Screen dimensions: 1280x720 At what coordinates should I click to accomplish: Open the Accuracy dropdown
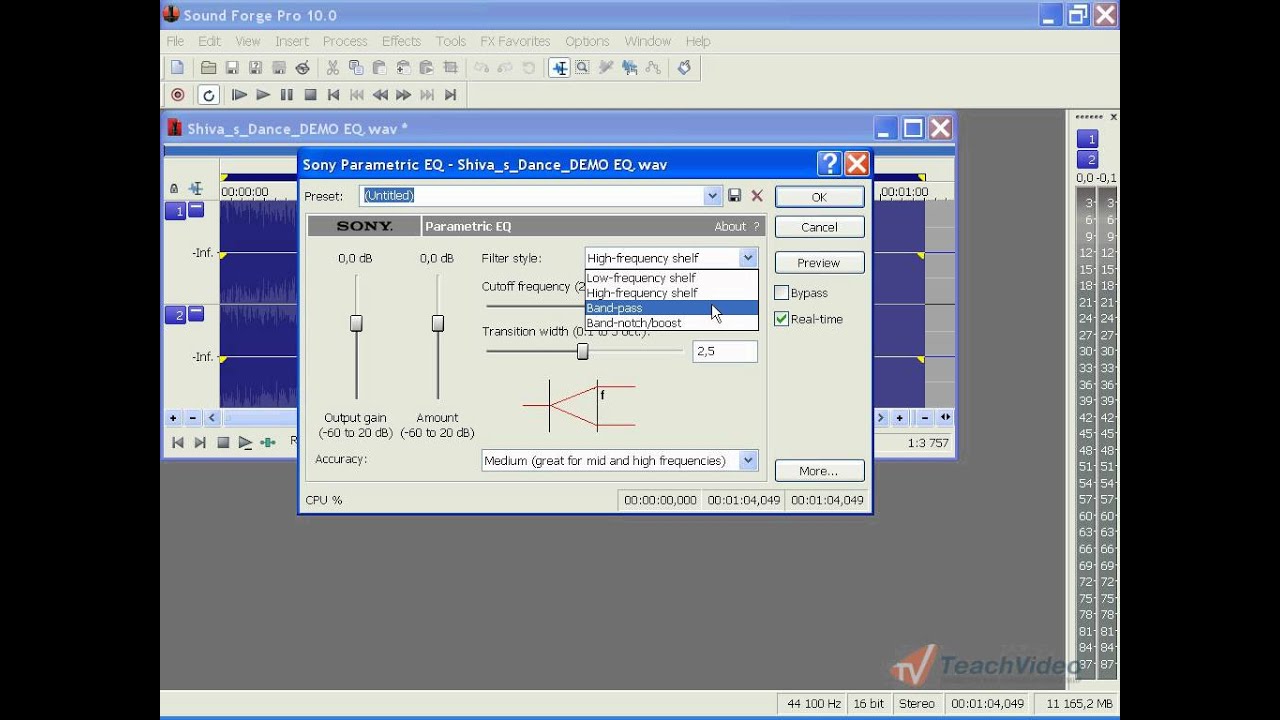[x=747, y=461]
